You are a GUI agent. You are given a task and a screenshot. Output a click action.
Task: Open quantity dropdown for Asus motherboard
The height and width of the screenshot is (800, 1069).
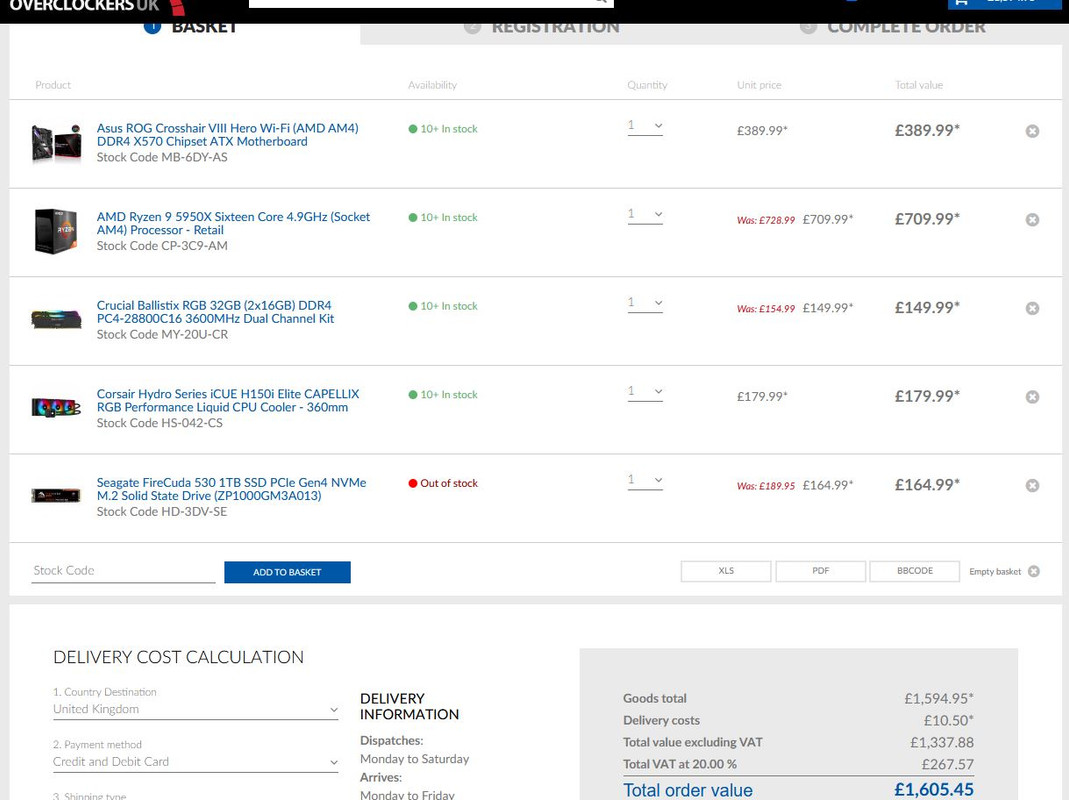coord(645,126)
